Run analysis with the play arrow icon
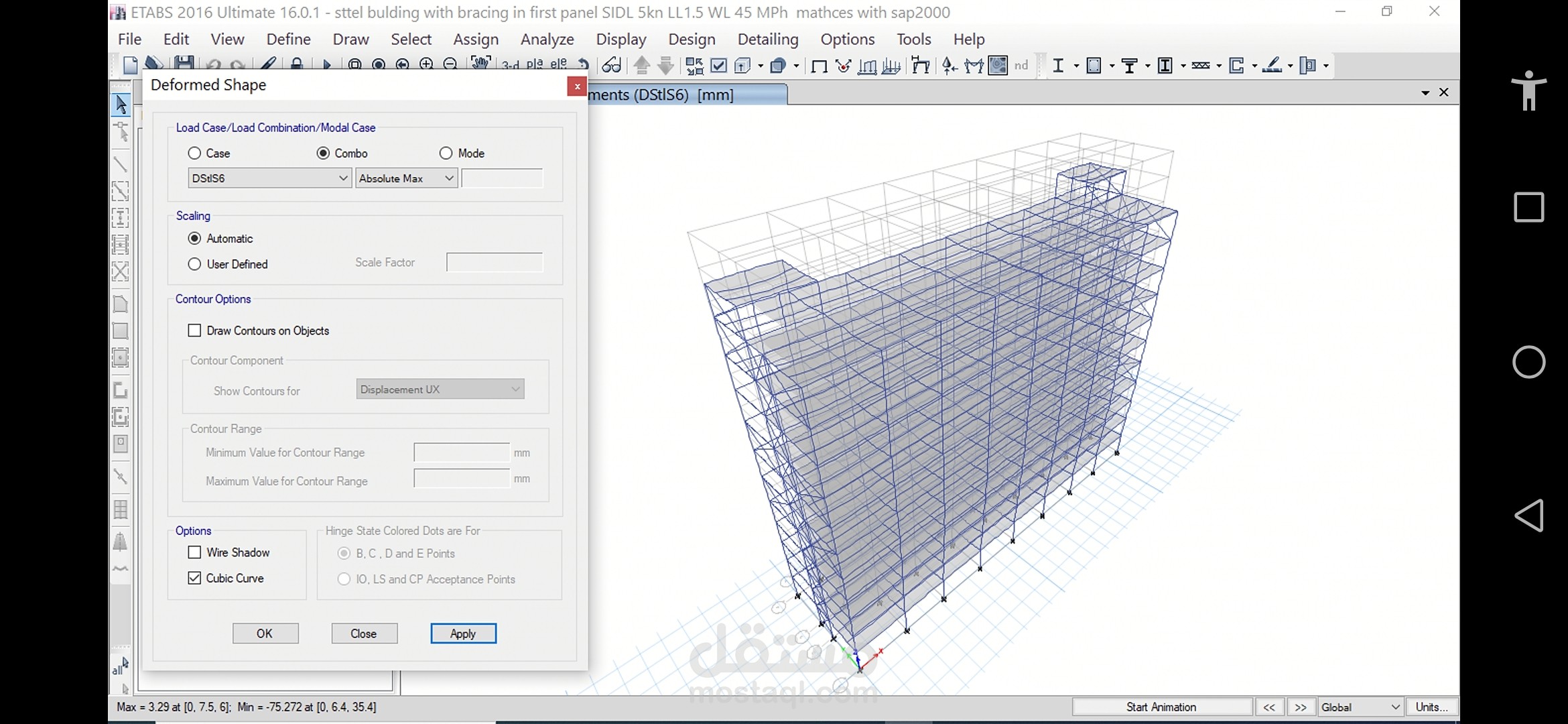 327,65
